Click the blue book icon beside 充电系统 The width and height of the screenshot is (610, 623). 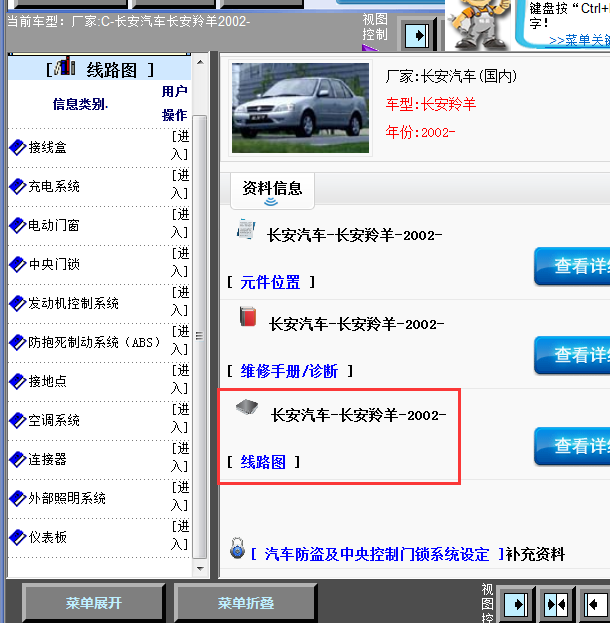coord(17,186)
